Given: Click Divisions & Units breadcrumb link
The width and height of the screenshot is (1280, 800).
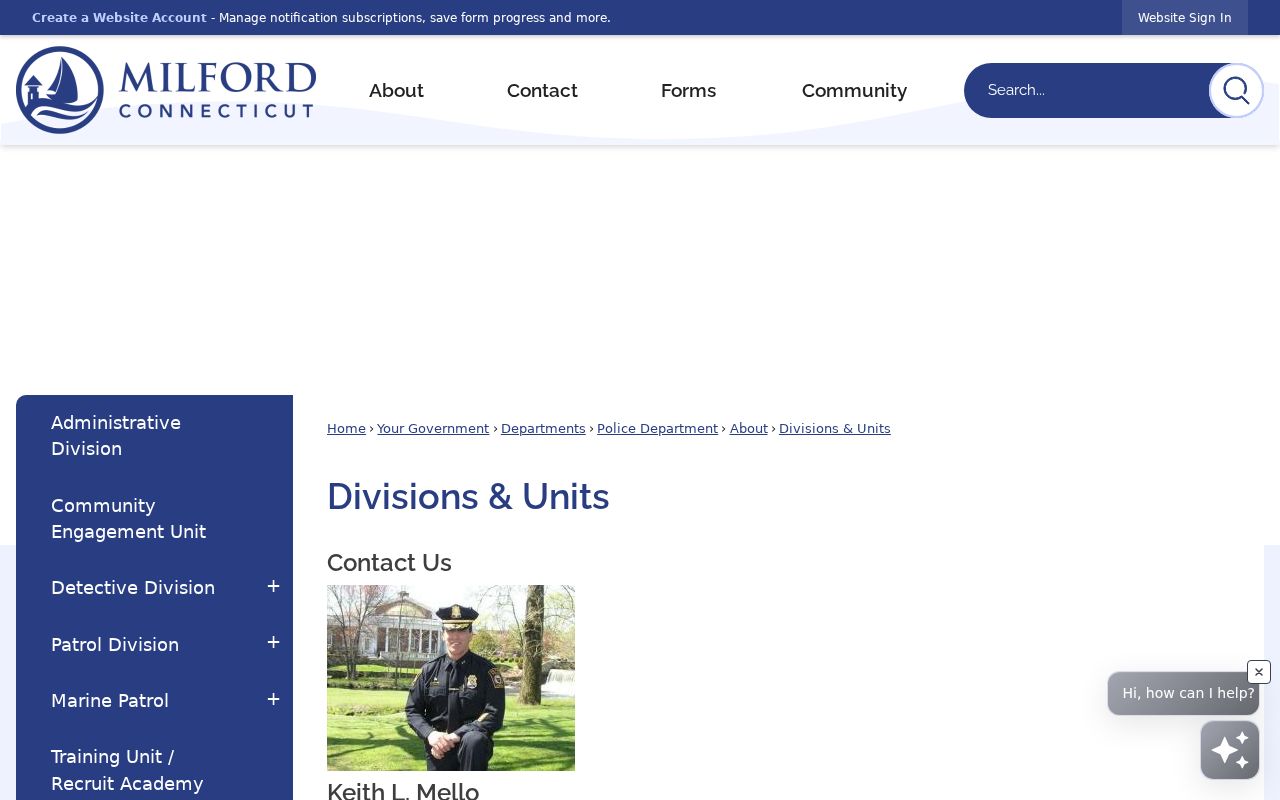Looking at the screenshot, I should coord(835,429).
